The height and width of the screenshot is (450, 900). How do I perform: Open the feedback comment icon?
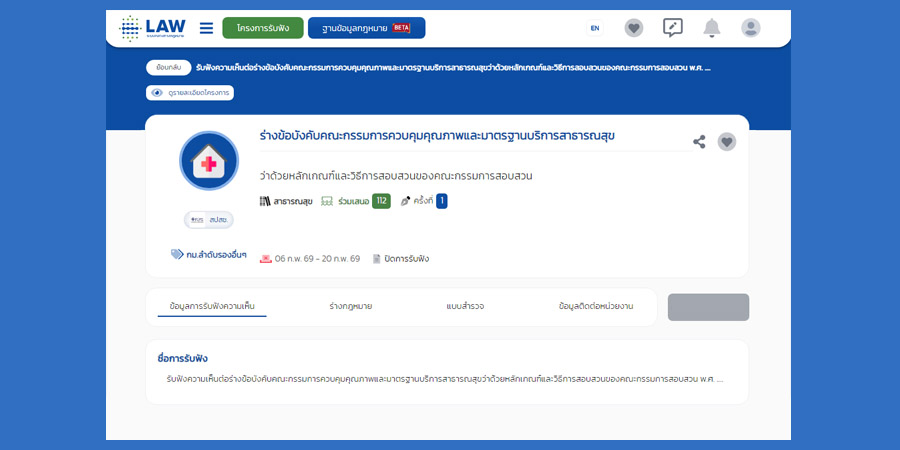[673, 28]
